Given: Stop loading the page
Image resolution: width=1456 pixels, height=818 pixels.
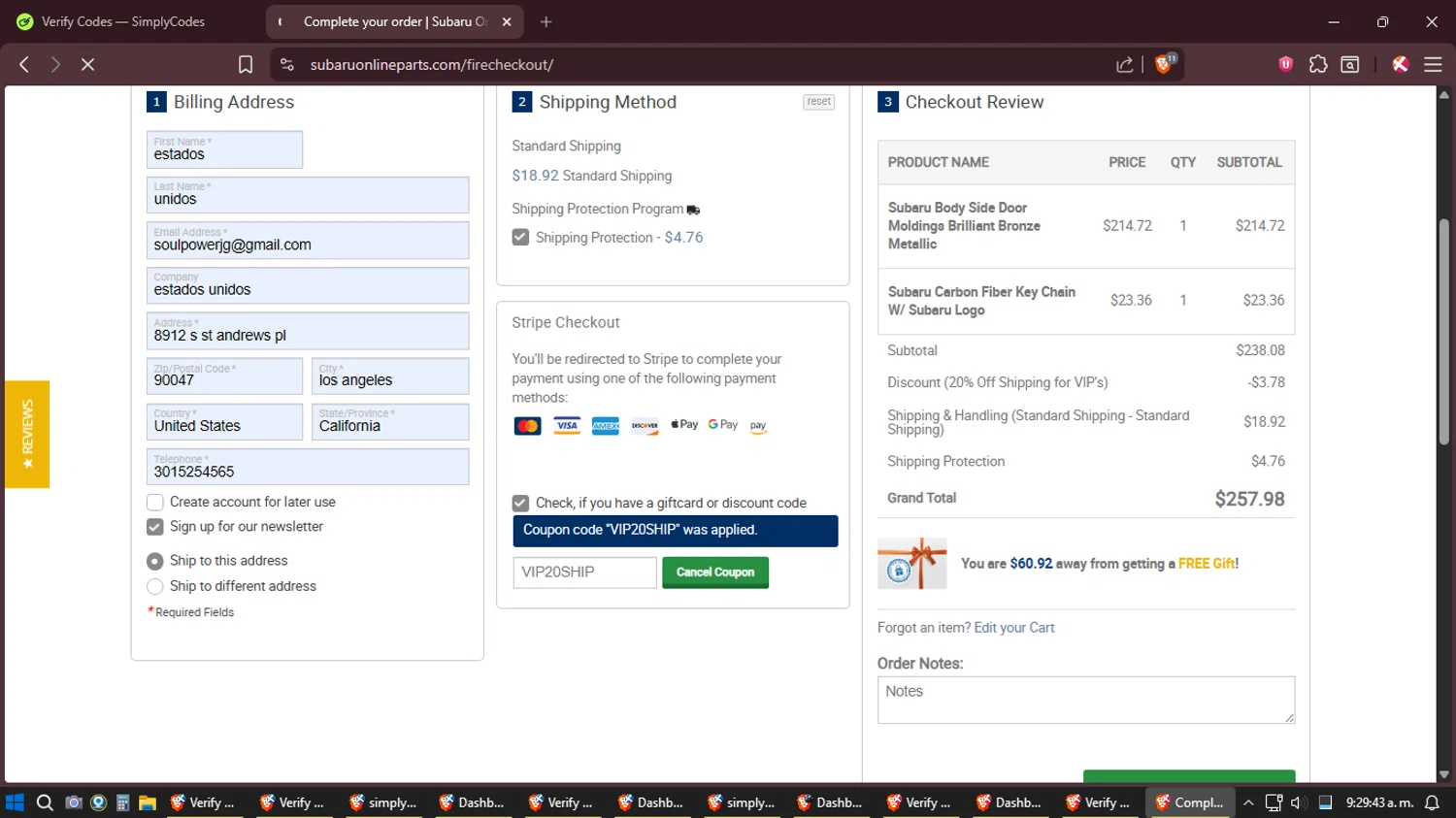Looking at the screenshot, I should 87,64.
